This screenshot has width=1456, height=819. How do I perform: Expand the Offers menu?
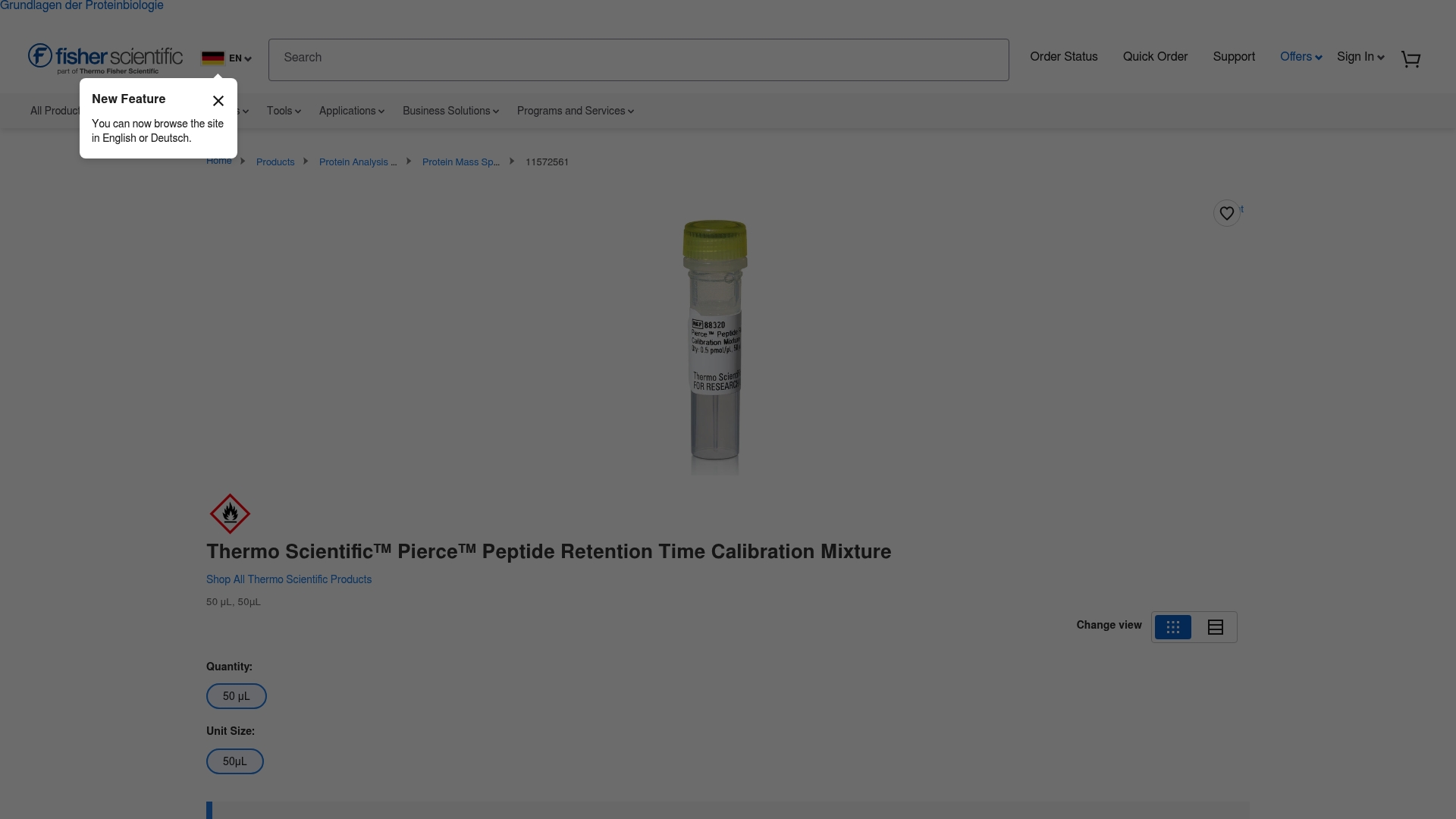click(x=1301, y=57)
